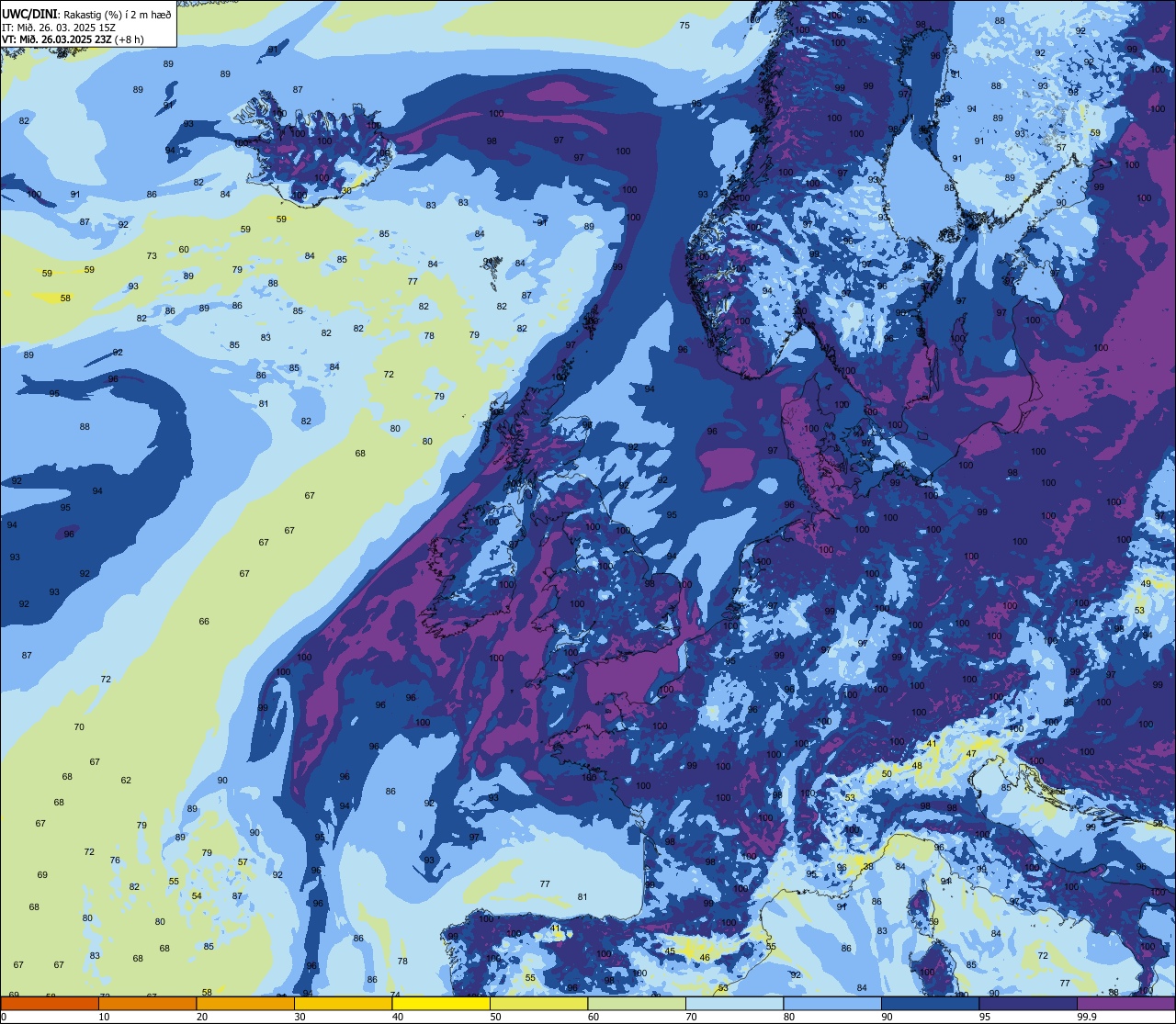
Task: Select the medium blue 80–90 legend segment
Action: (832, 1004)
